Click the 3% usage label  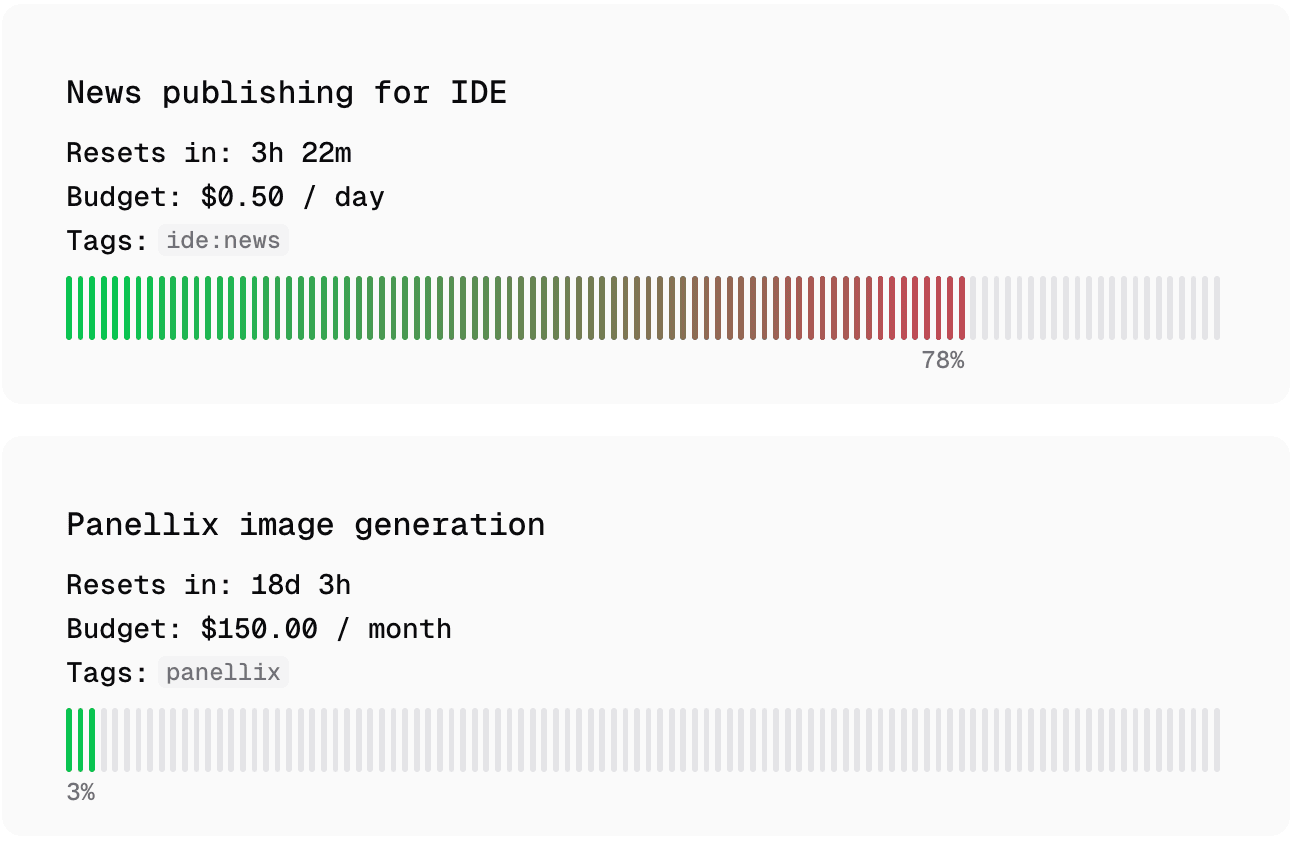point(81,793)
